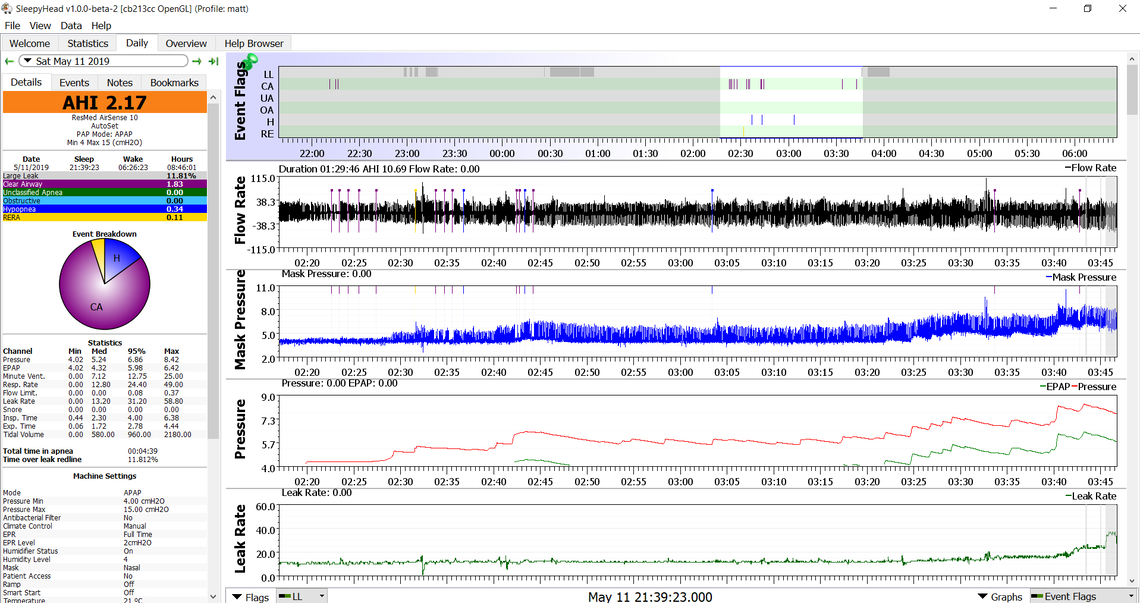
Task: Click the Event Flags graph title
Action: pyautogui.click(x=240, y=102)
